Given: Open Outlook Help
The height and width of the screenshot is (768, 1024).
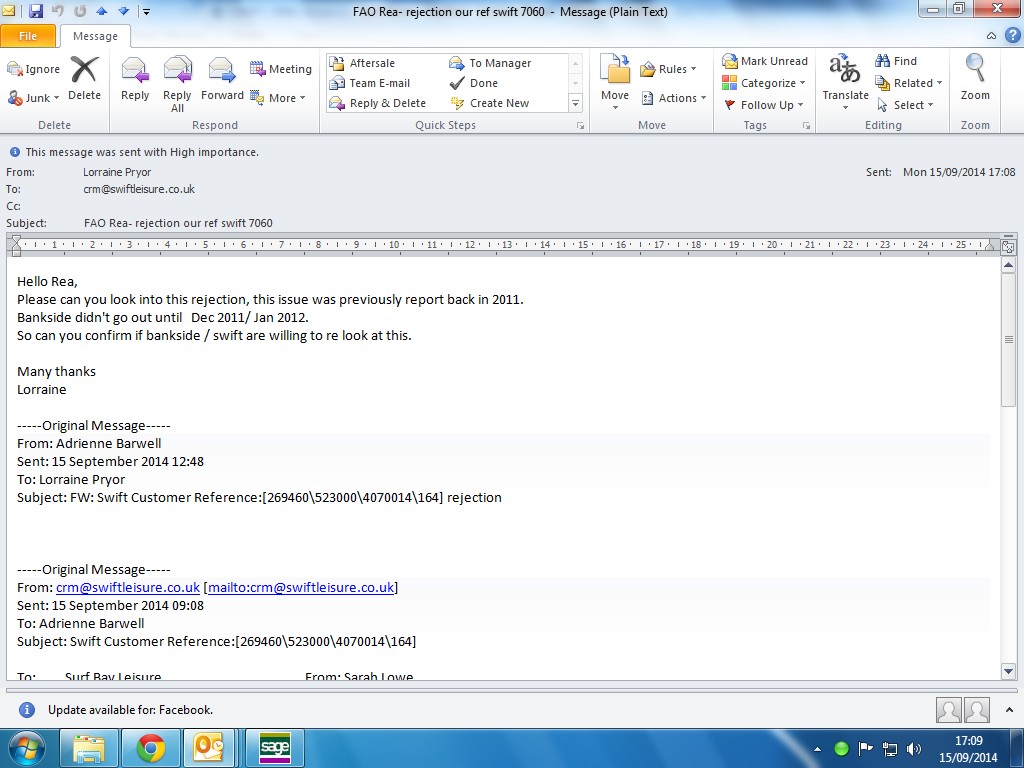Looking at the screenshot, I should coord(1012,36).
